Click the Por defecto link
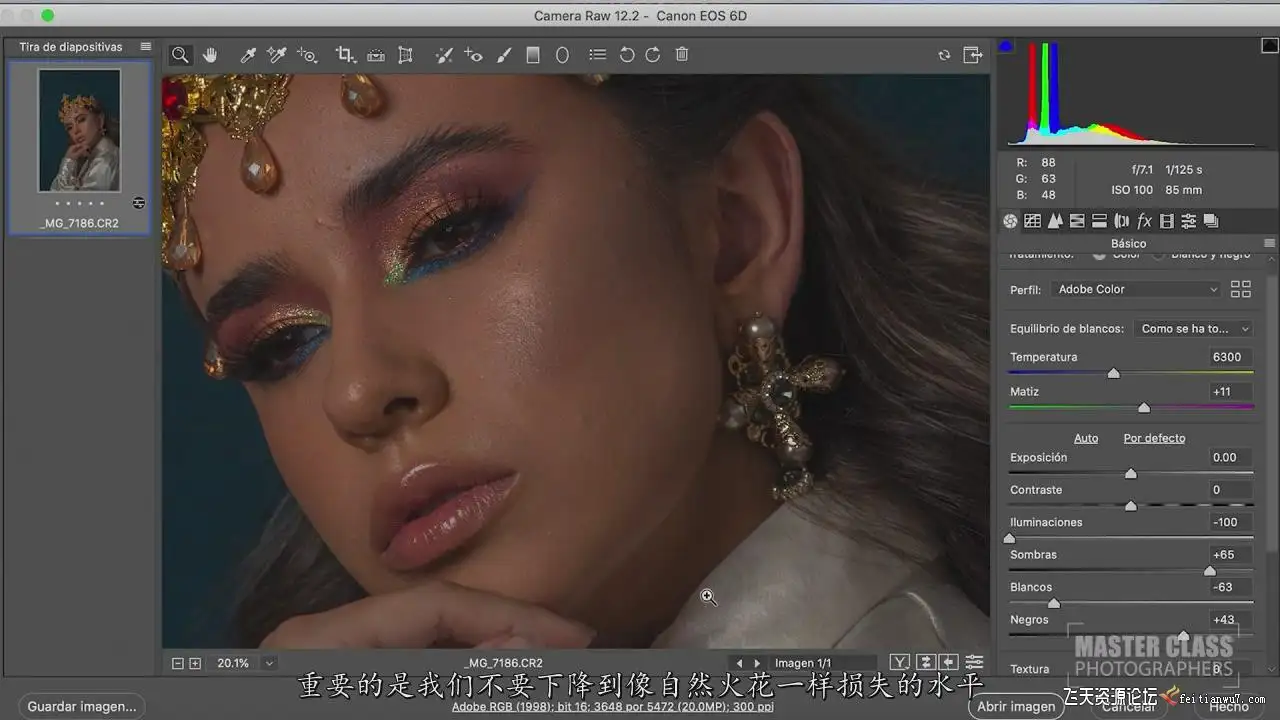Image resolution: width=1280 pixels, height=720 pixels. click(x=1154, y=438)
